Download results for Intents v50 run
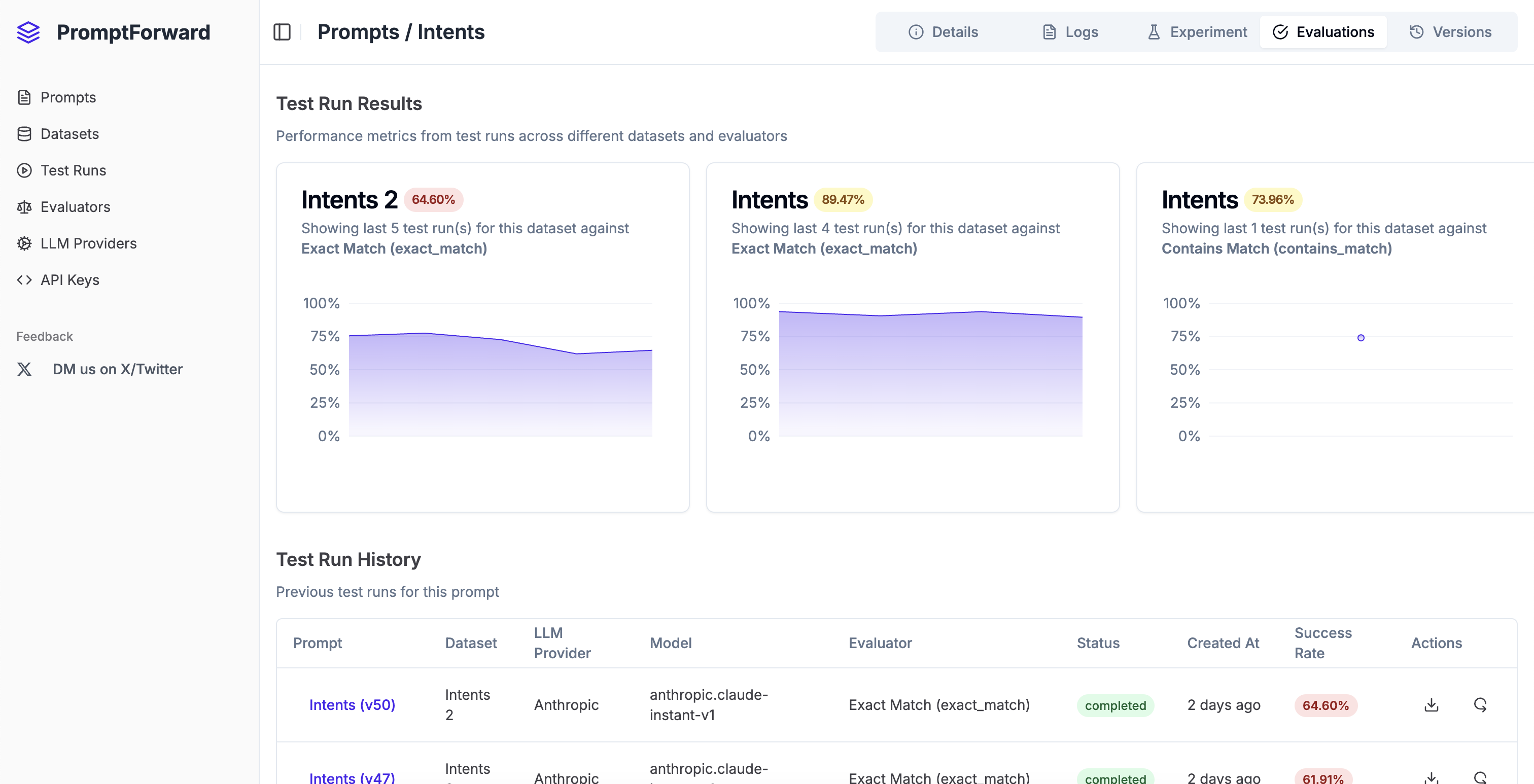Screen dimensions: 1534x784 [x=1431, y=705]
